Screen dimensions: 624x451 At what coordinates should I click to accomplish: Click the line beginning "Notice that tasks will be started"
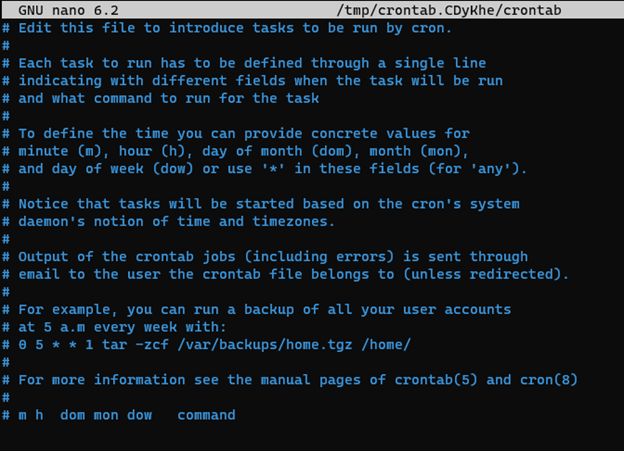point(268,203)
